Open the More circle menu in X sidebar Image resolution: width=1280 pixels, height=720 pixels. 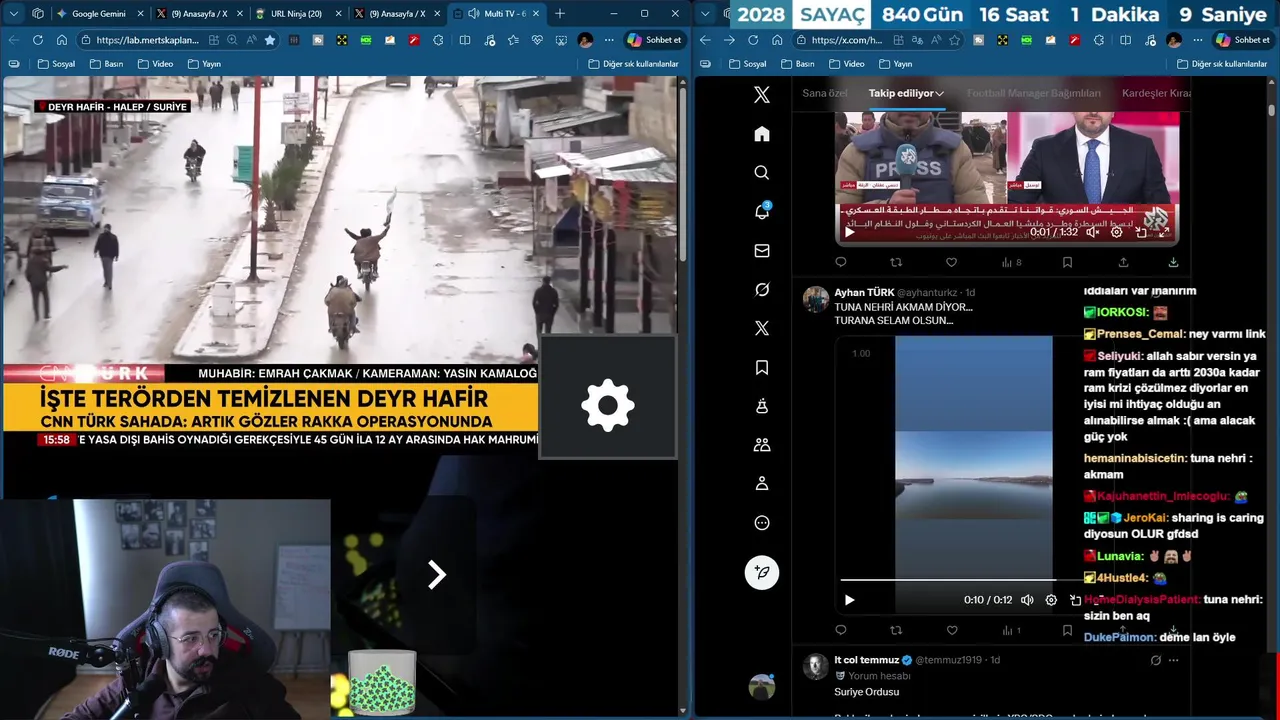tap(762, 523)
